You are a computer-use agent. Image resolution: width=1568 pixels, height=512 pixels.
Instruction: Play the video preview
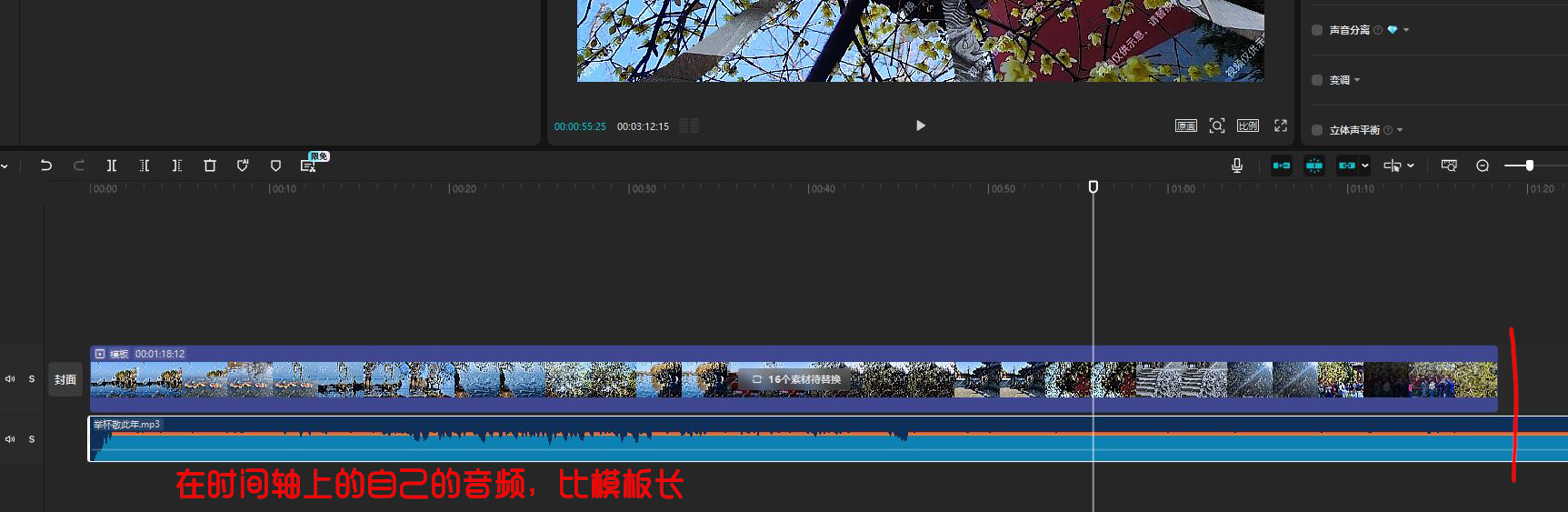coord(920,125)
